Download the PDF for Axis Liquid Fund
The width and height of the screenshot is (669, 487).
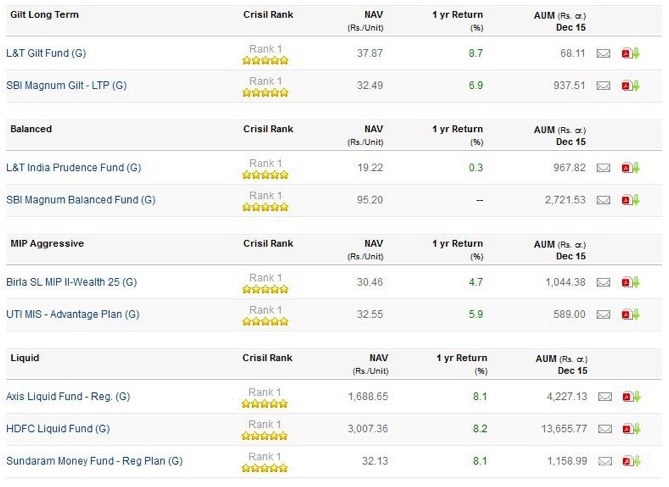pos(630,397)
